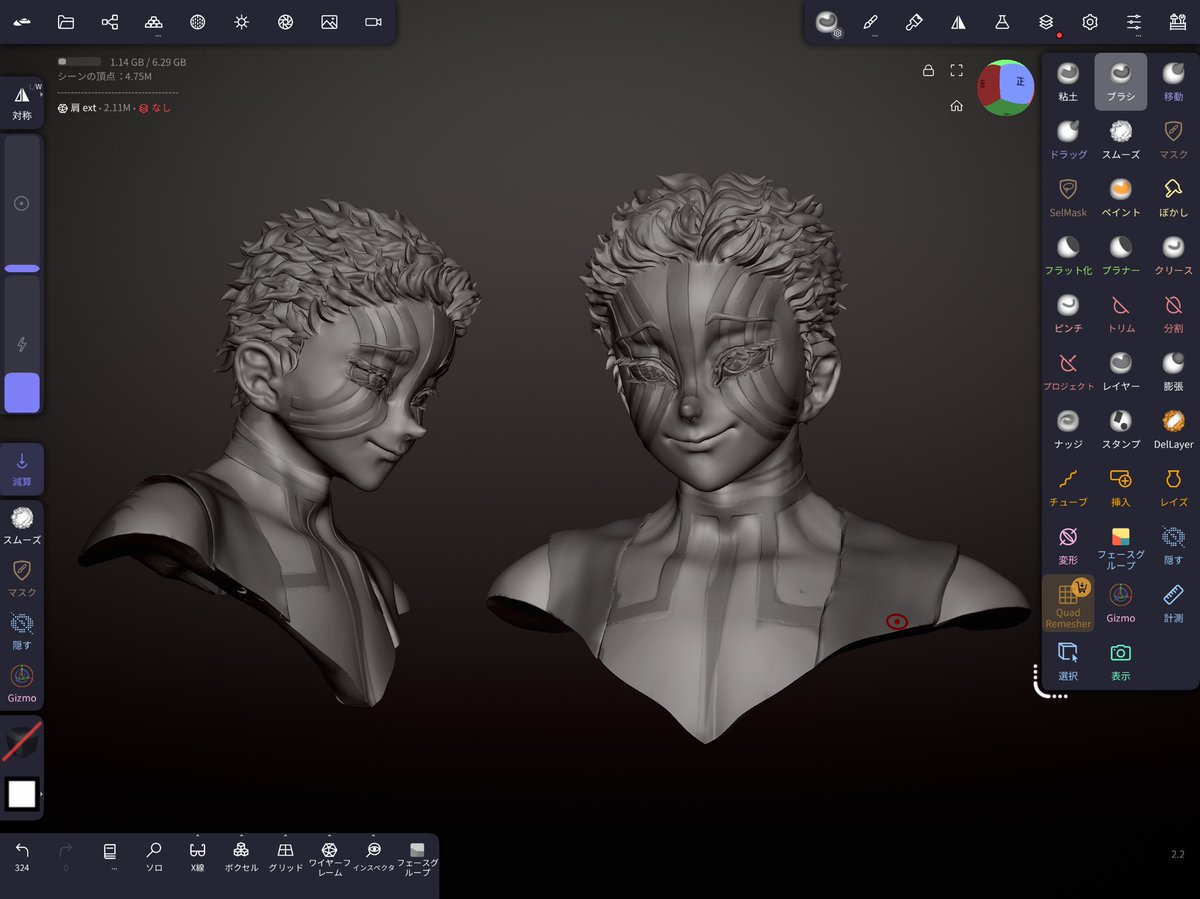This screenshot has height=899, width=1200.
Task: Toggle フェースグループ display in bottom bar
Action: pyautogui.click(x=417, y=859)
